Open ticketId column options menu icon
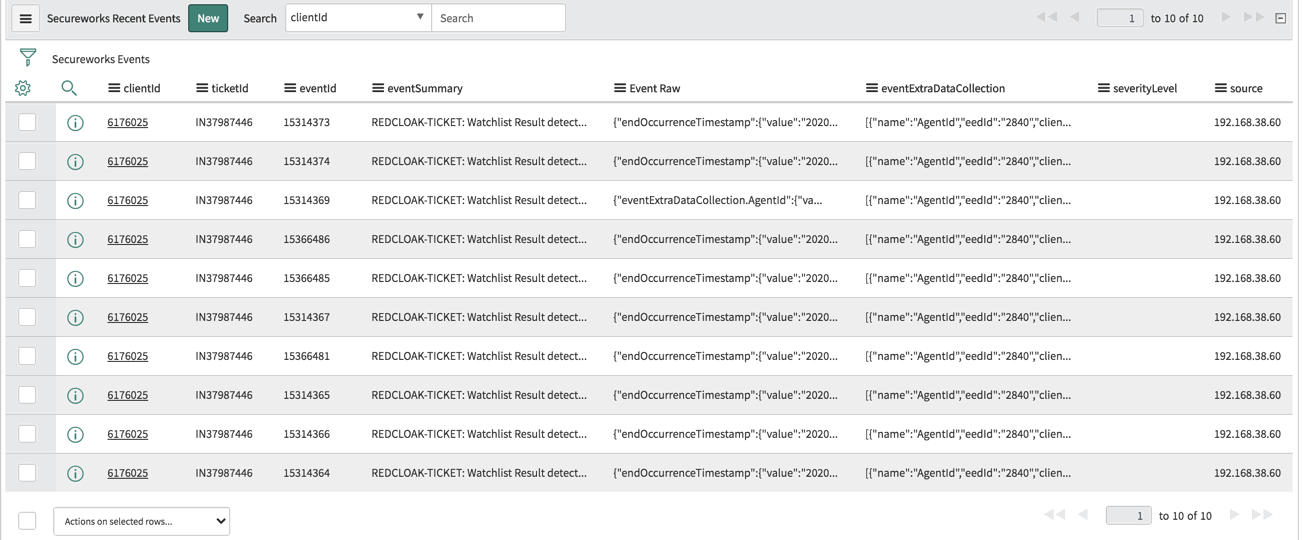The height and width of the screenshot is (540, 1303). tap(202, 88)
